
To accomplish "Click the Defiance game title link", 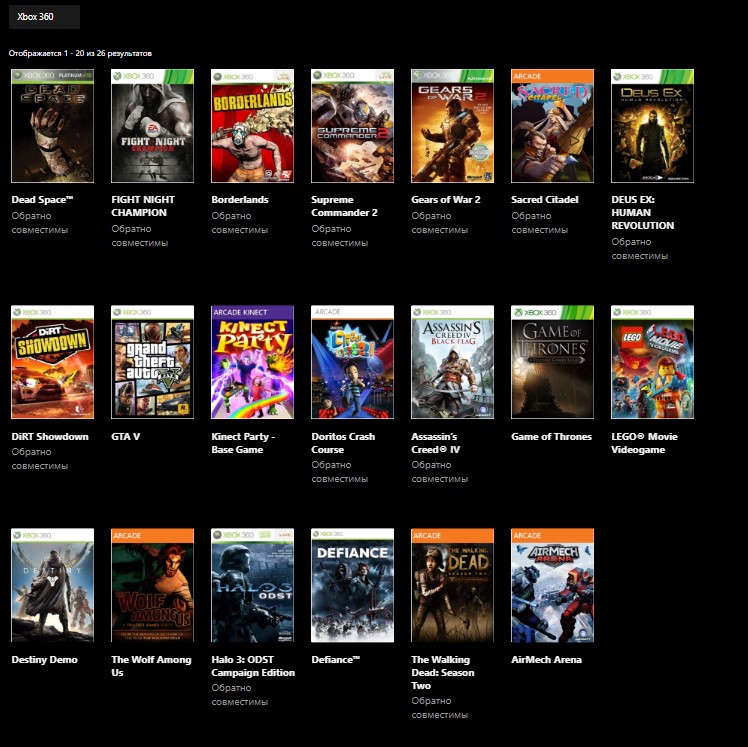I will point(335,660).
